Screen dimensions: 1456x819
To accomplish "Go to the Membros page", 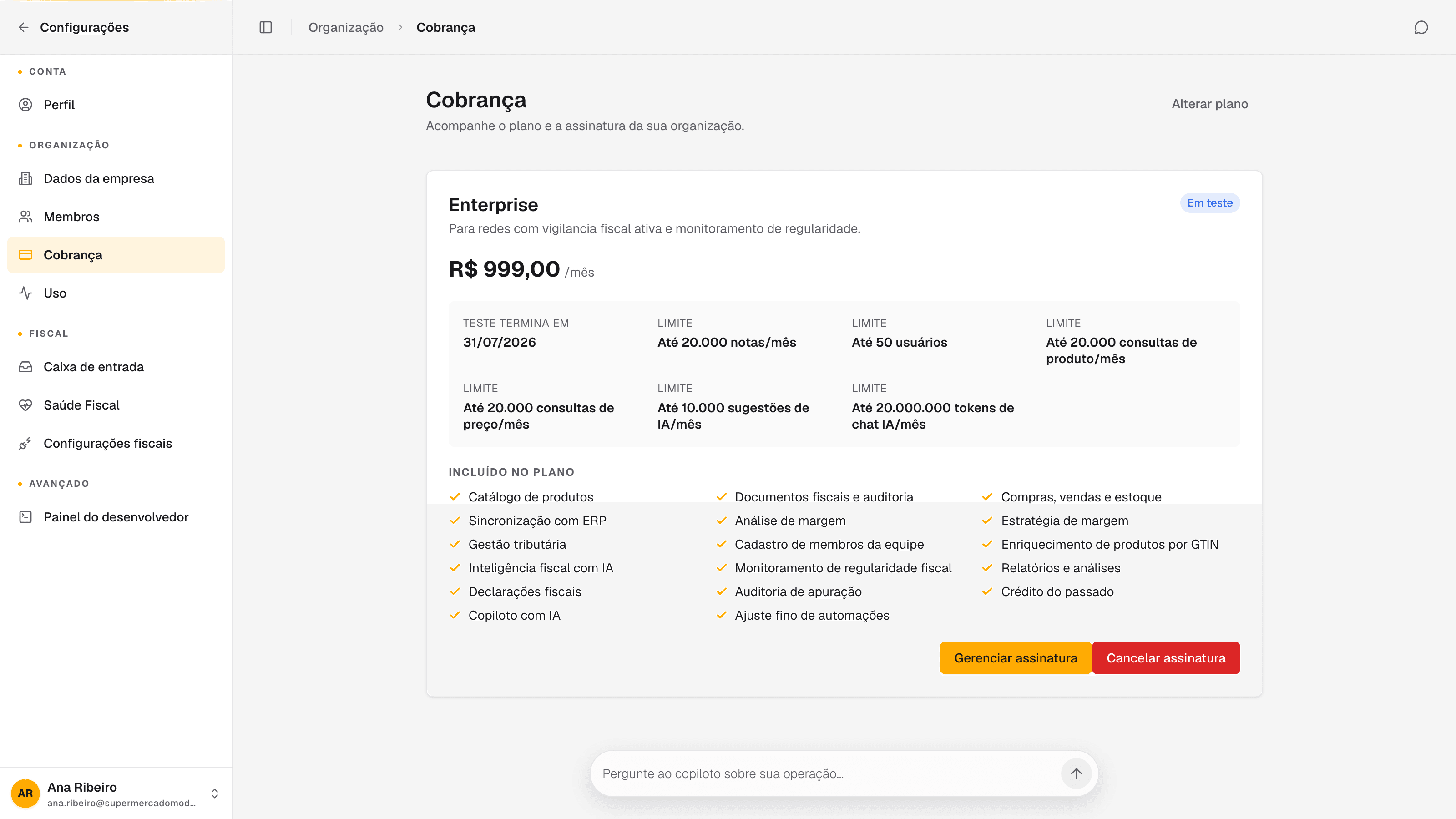I will [x=116, y=217].
